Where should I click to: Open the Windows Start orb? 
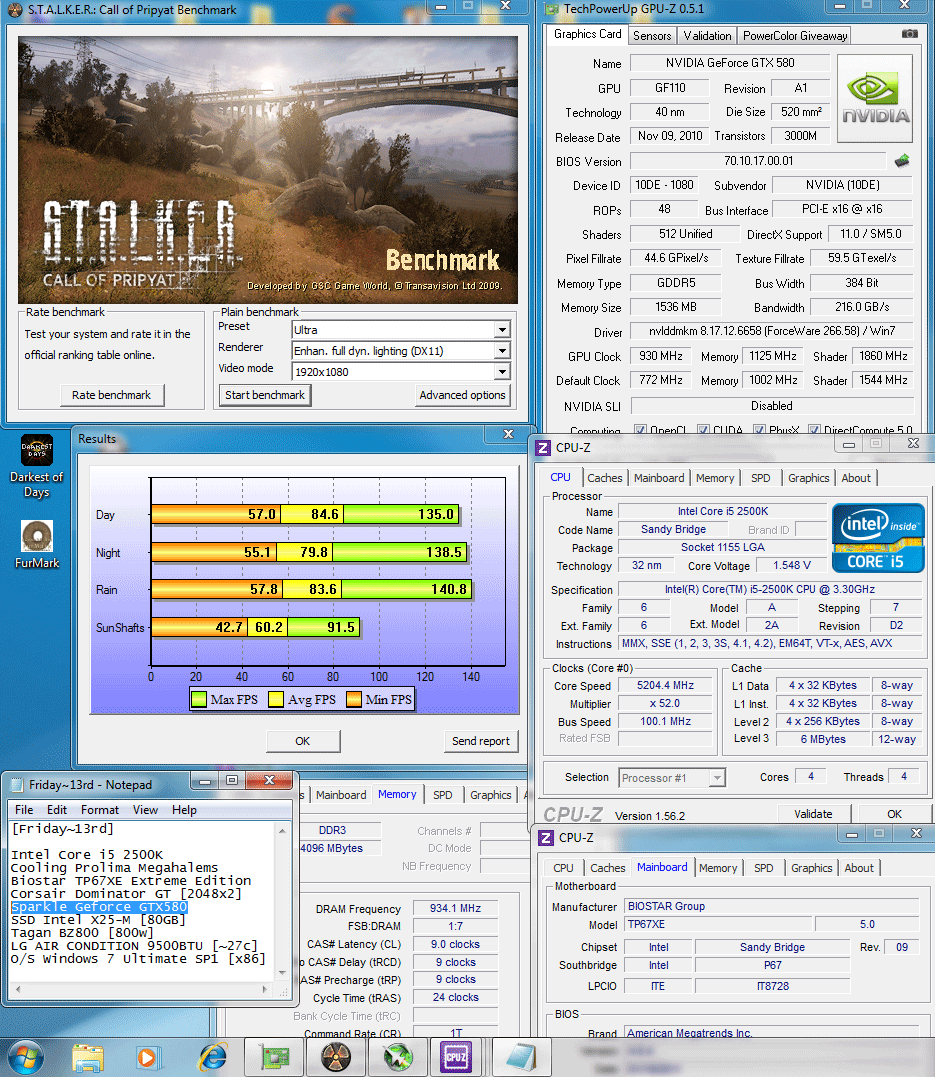coord(25,1058)
